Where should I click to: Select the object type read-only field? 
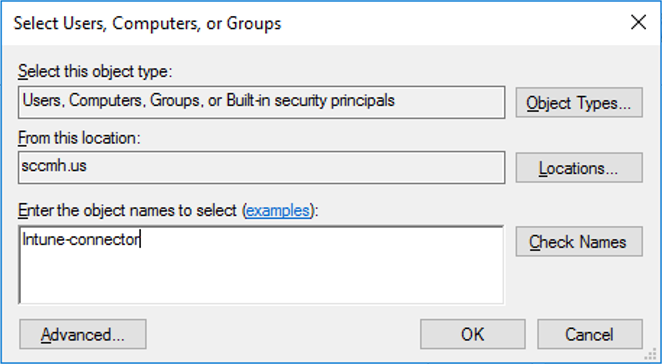click(x=261, y=102)
